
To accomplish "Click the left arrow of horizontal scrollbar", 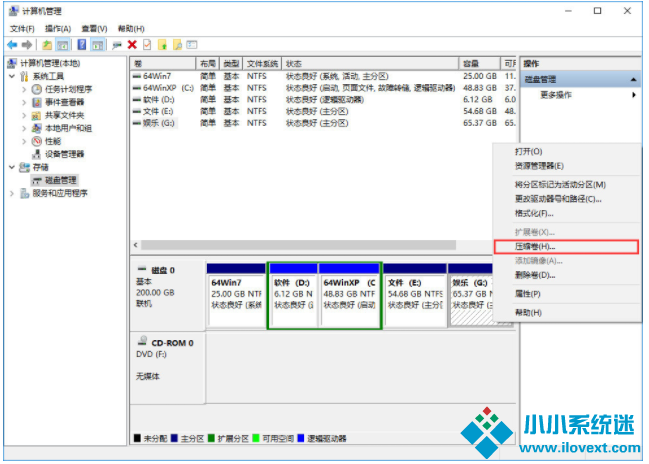I will [136, 245].
